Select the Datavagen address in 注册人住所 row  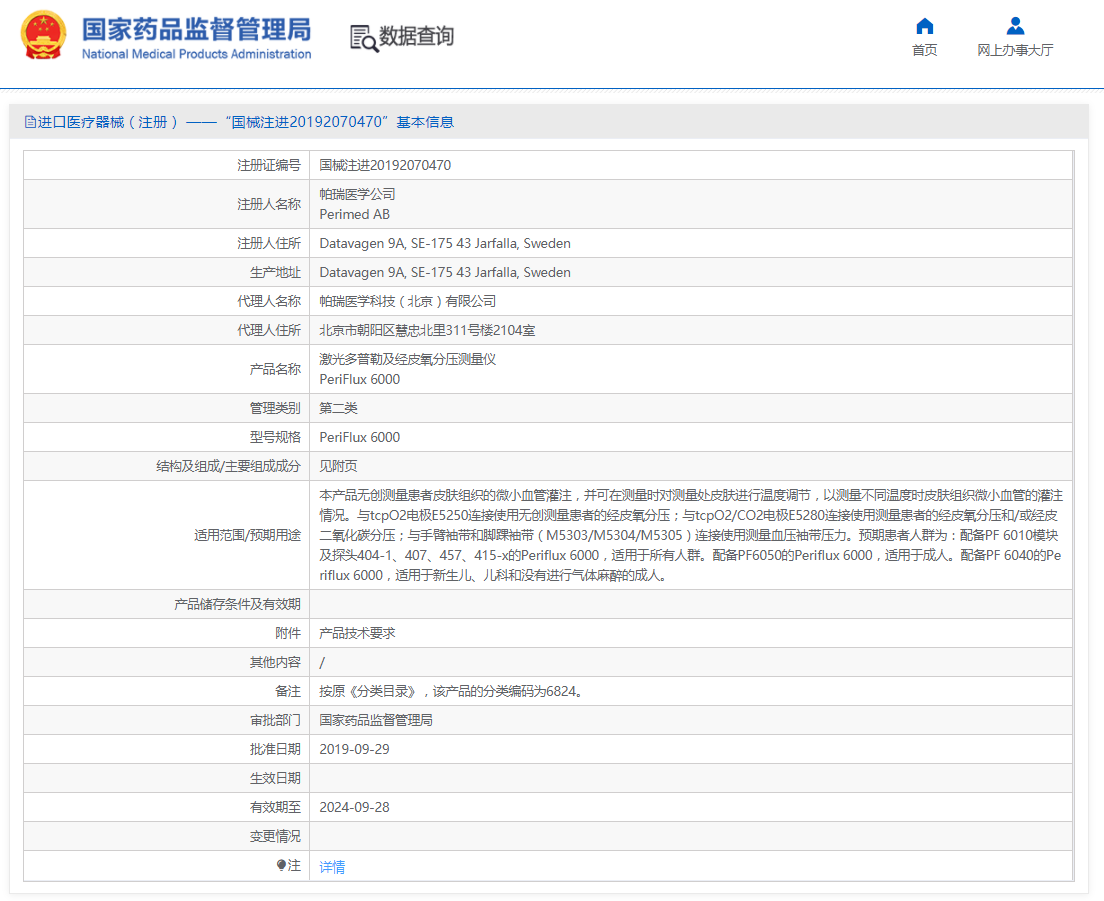pos(445,244)
